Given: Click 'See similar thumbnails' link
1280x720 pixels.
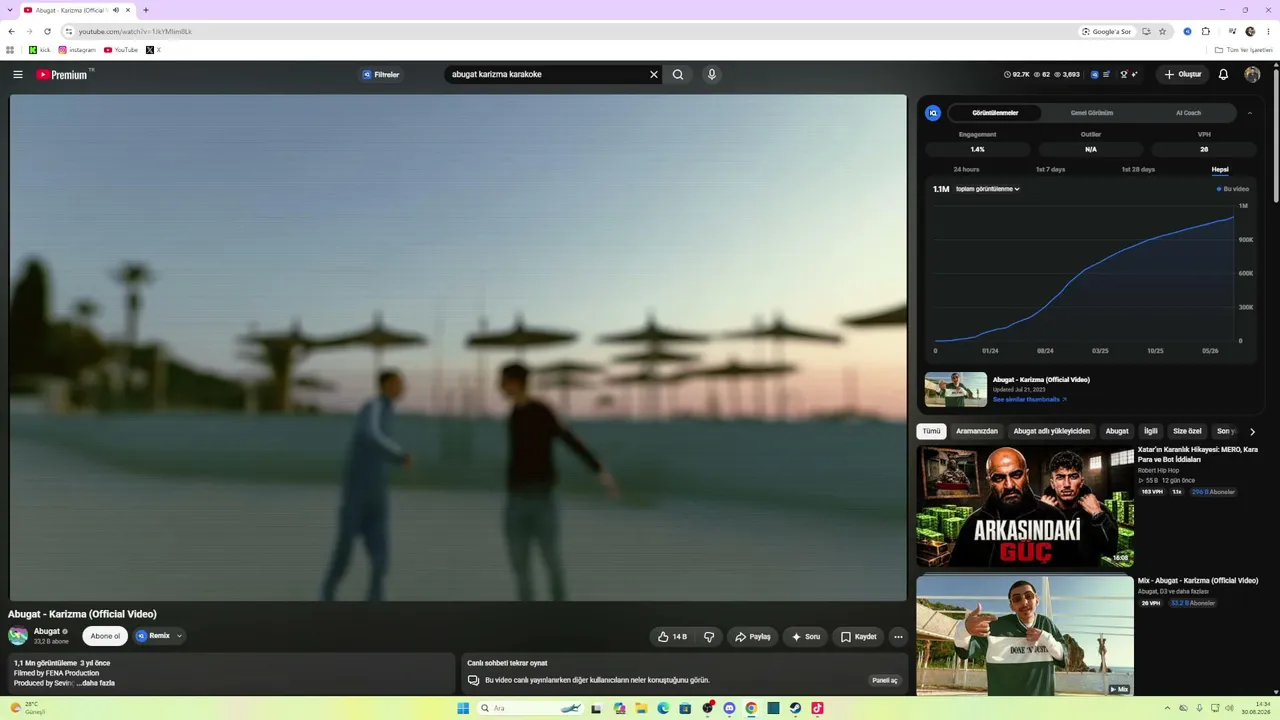Looking at the screenshot, I should tap(1029, 399).
